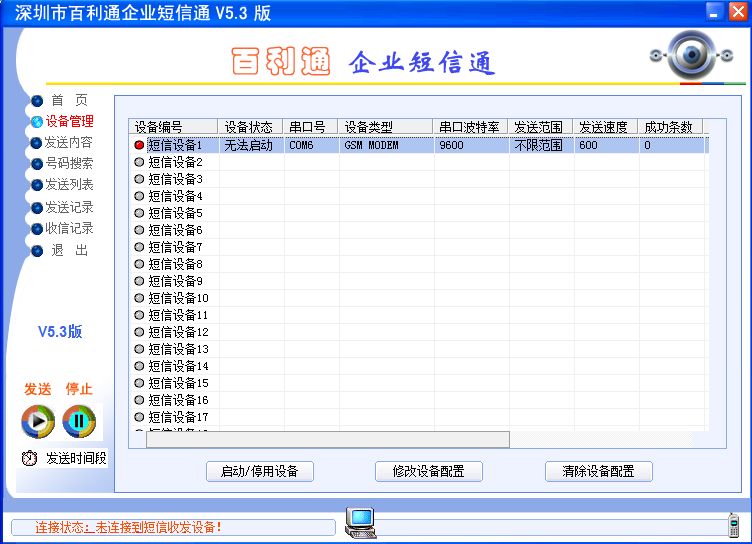The width and height of the screenshot is (752, 544).
Task: Click 退出 to exit the program
Action: tap(70, 250)
